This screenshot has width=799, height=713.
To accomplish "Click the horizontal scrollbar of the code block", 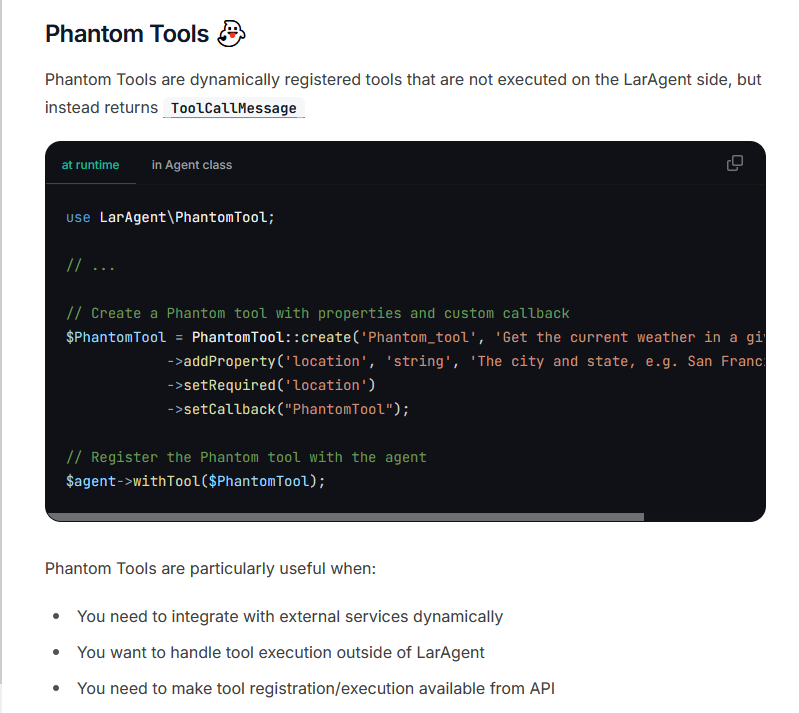I will click(345, 517).
